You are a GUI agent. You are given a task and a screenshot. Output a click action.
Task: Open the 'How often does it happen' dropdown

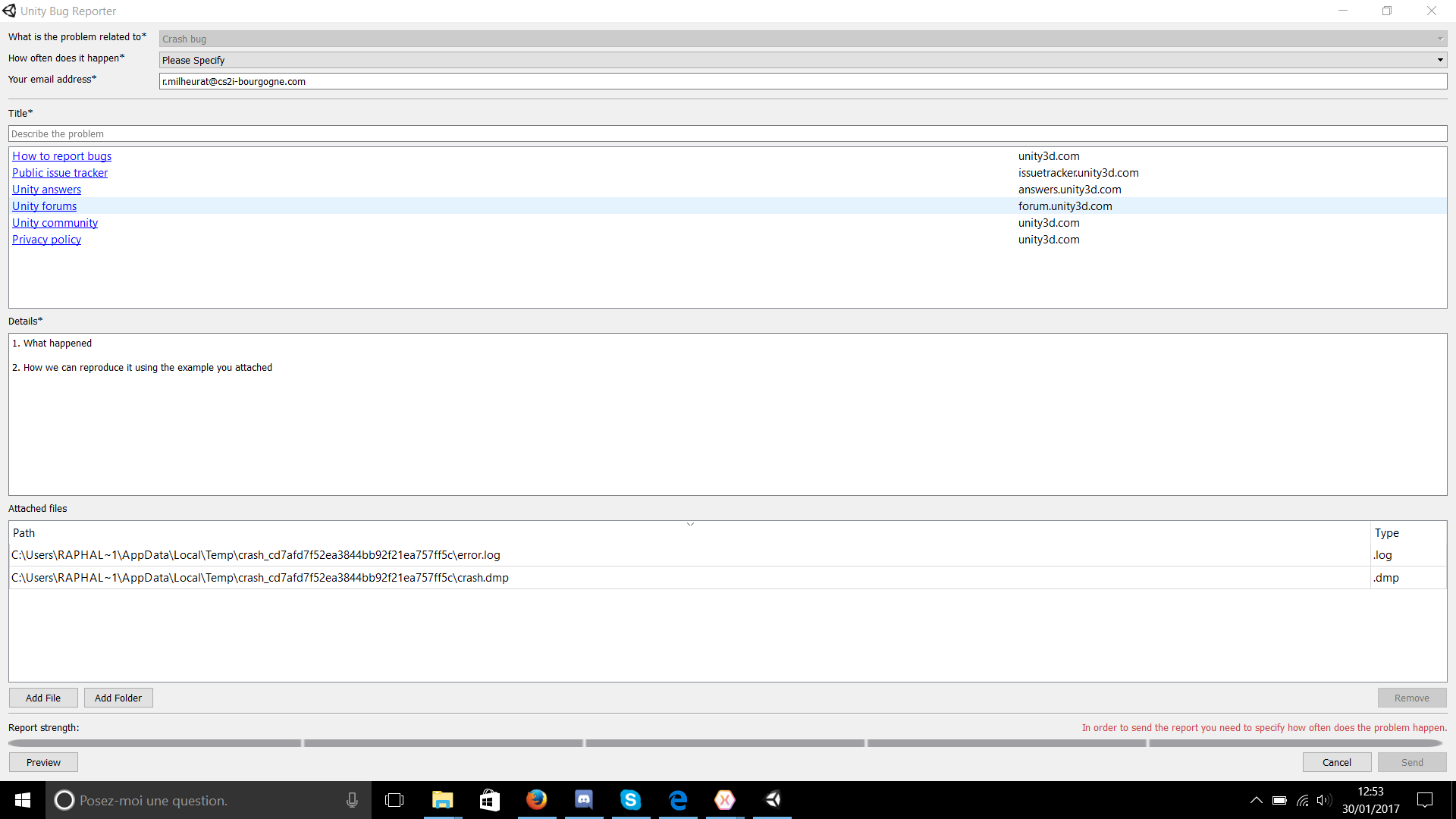click(803, 60)
